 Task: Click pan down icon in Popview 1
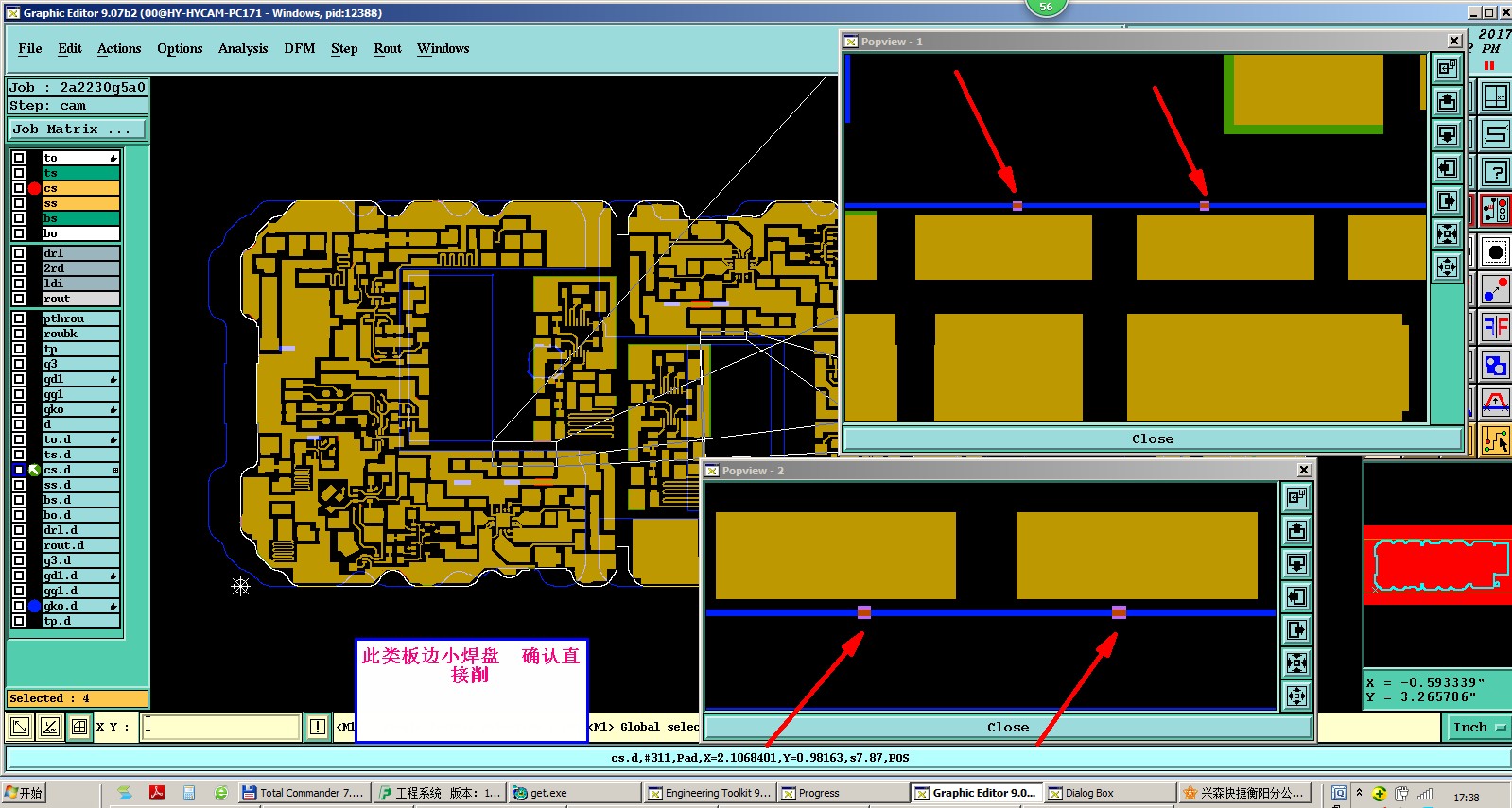pos(1447,135)
